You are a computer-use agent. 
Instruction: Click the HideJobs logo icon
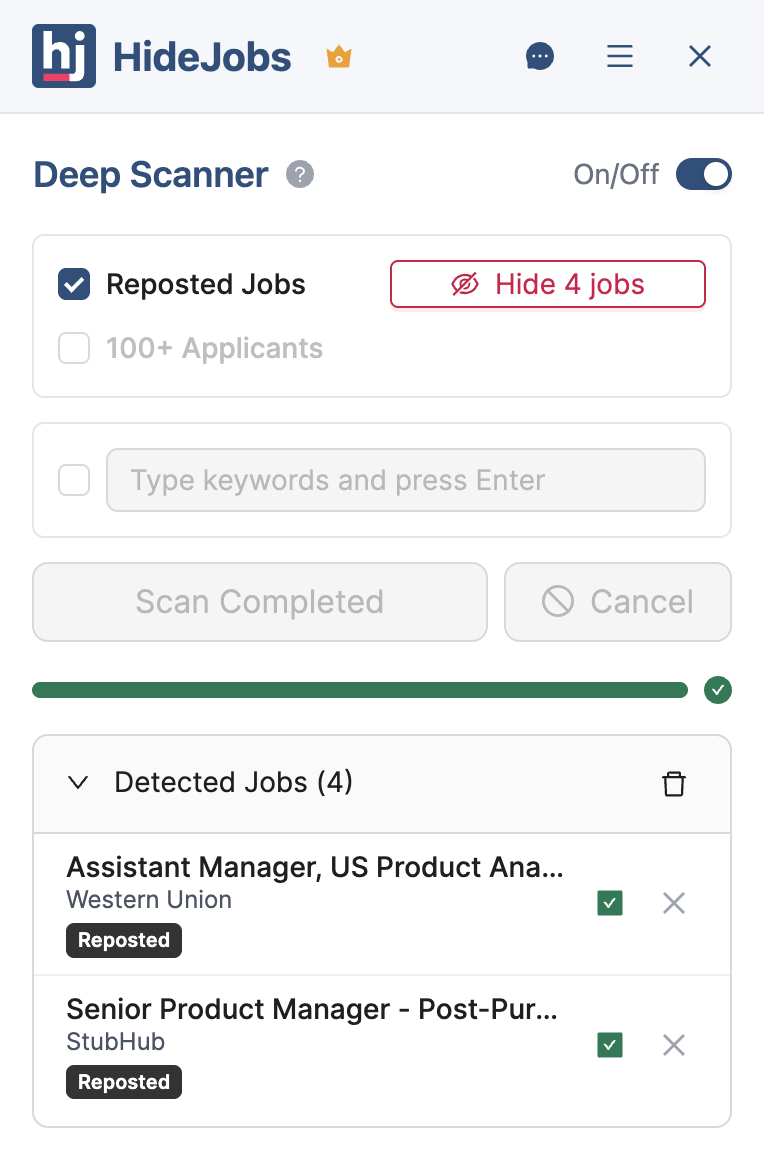64,56
